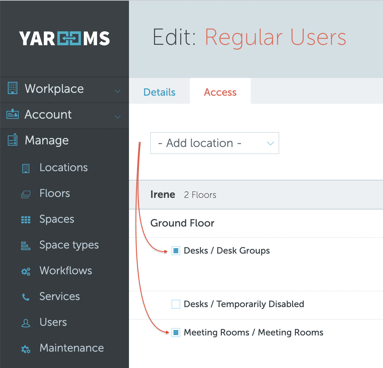Open the Manage menu
The image size is (383, 368).
pos(64,140)
